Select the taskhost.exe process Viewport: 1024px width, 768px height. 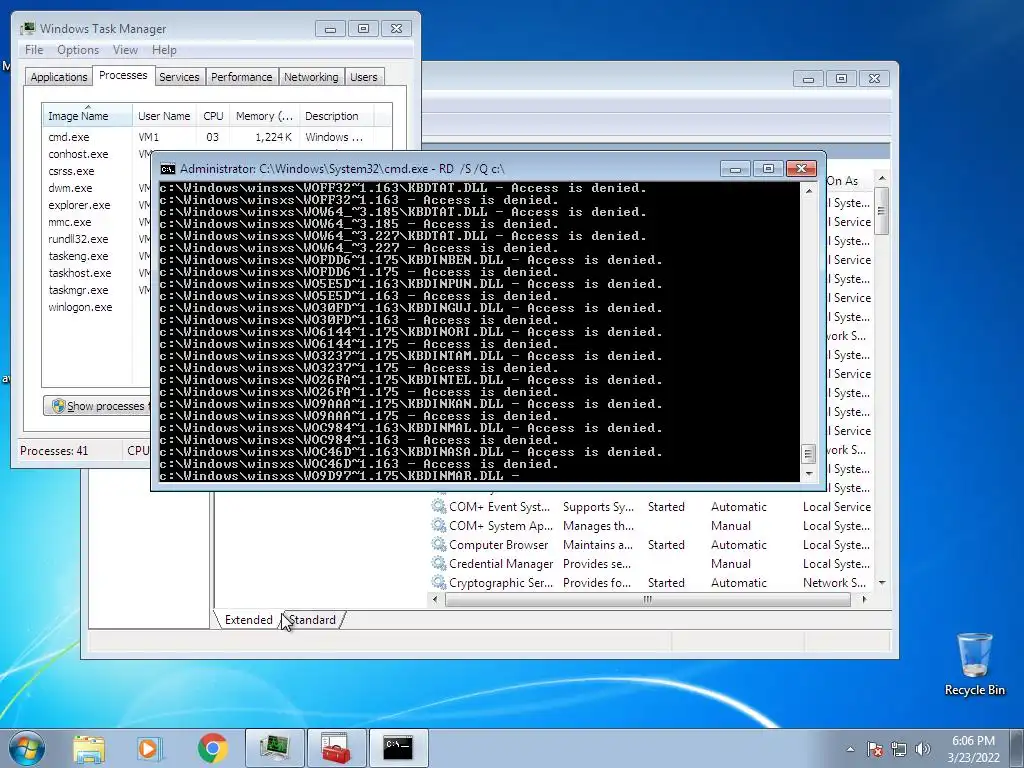coord(80,273)
